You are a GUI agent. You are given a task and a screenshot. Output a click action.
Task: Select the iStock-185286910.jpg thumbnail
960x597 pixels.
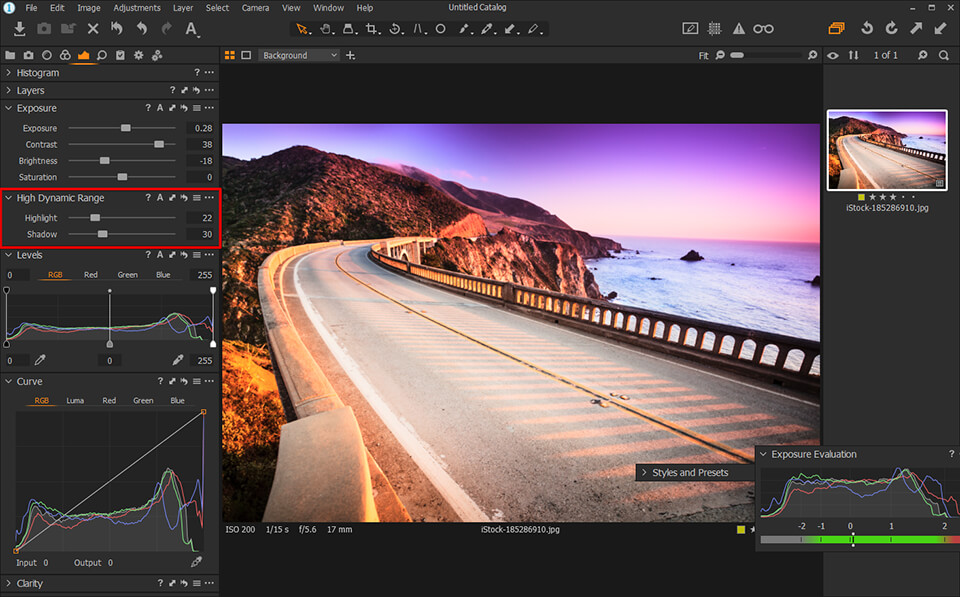coord(886,150)
